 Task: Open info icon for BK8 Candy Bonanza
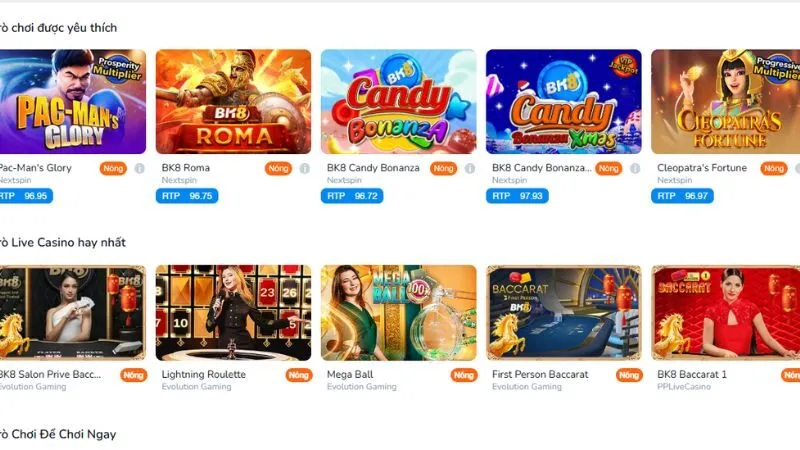(470, 168)
